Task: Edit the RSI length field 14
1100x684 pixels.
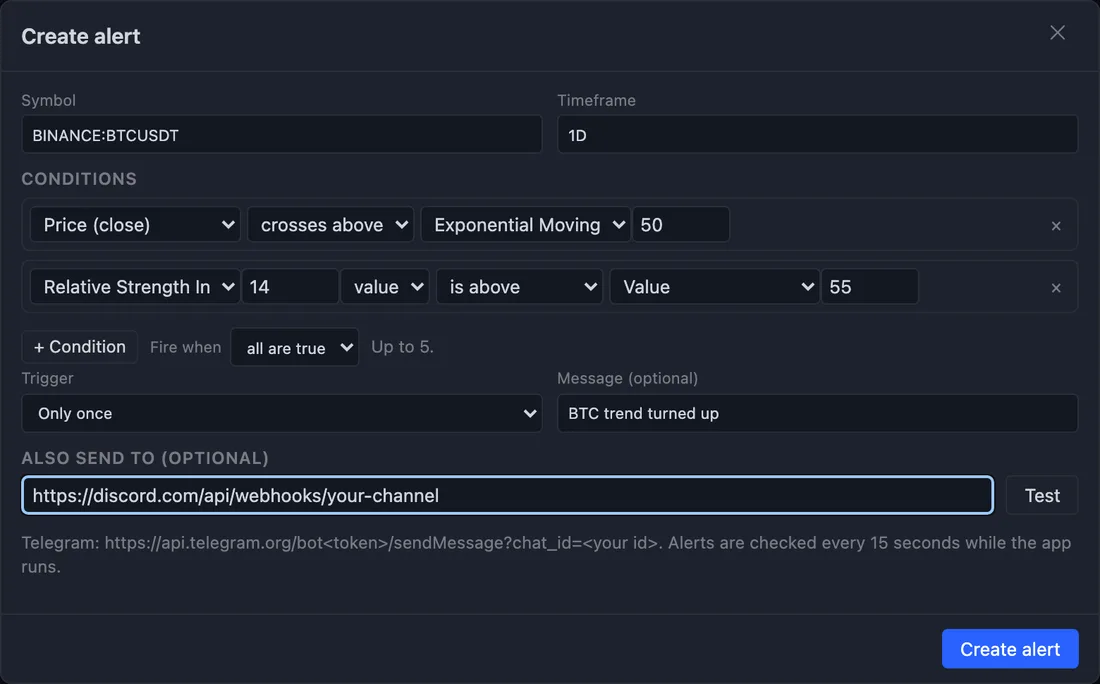Action: point(290,286)
